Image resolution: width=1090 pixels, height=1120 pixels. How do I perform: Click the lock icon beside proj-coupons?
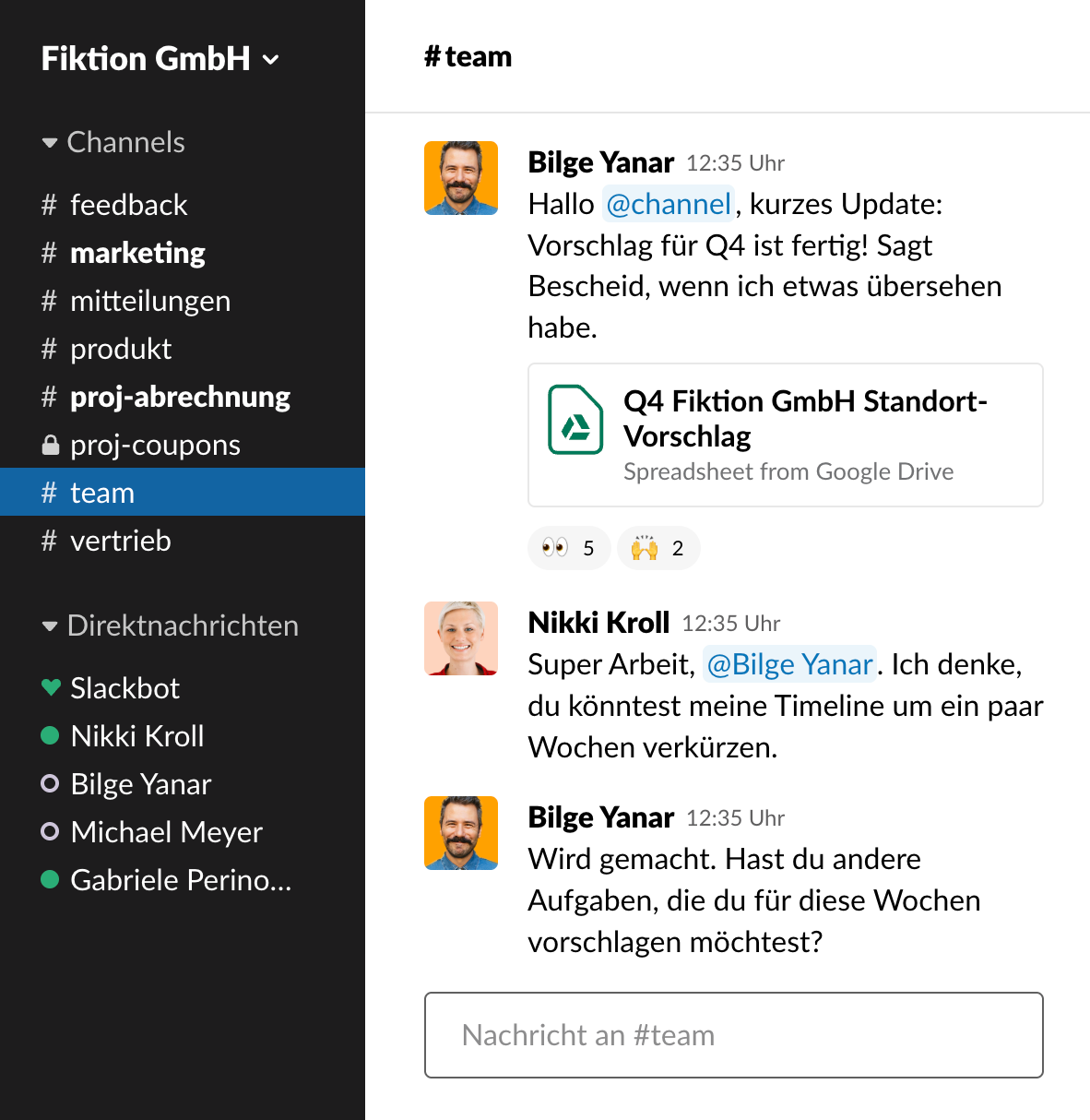click(x=51, y=446)
